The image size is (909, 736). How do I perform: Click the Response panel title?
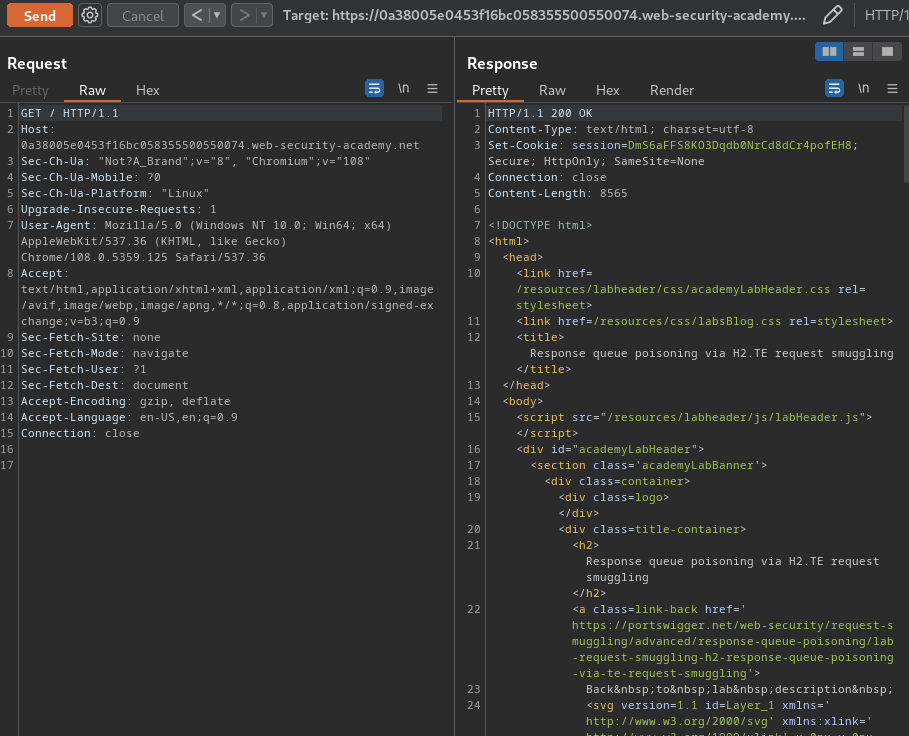click(x=502, y=63)
